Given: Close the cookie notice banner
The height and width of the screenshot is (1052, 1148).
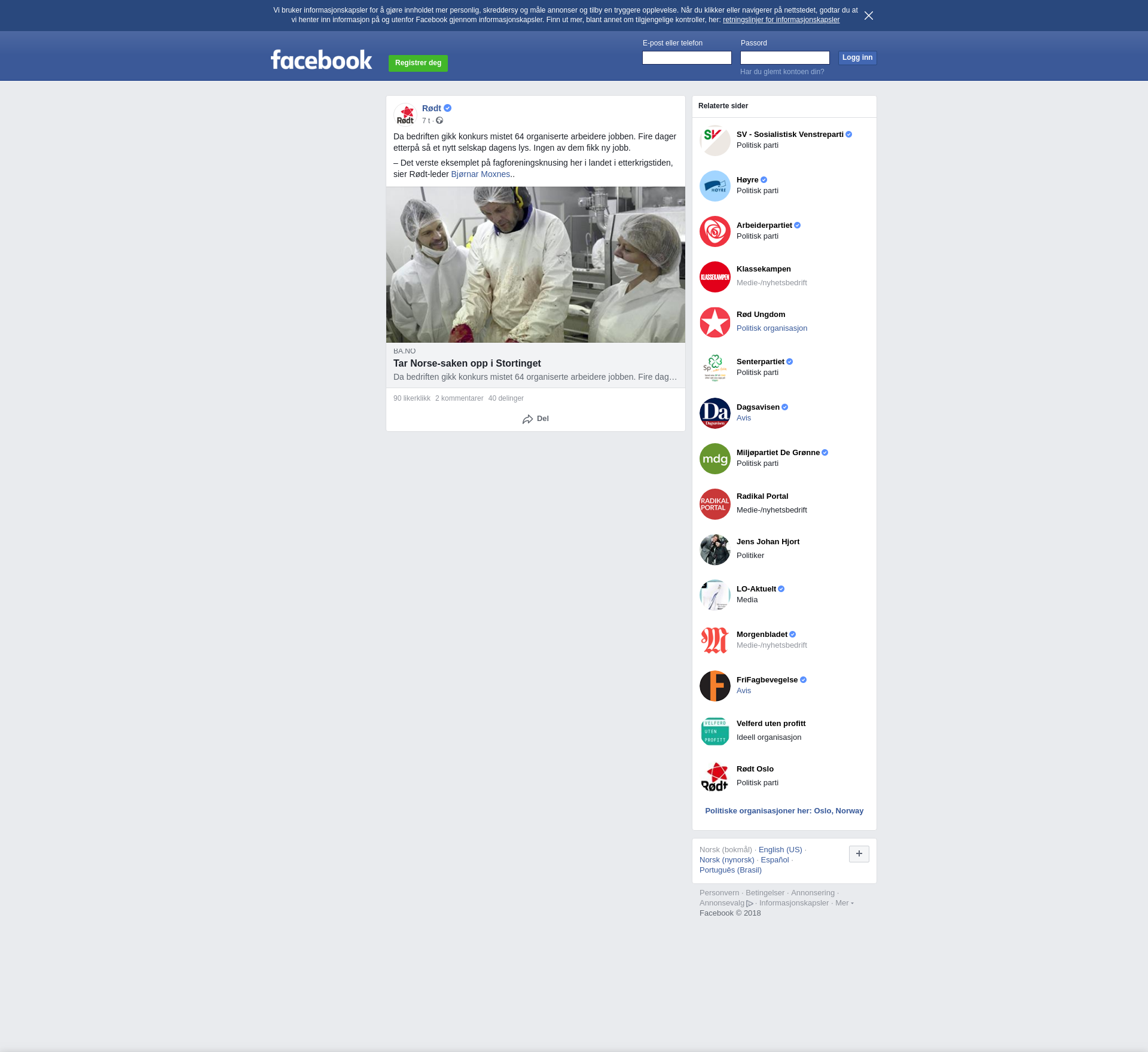Looking at the screenshot, I should (x=869, y=16).
